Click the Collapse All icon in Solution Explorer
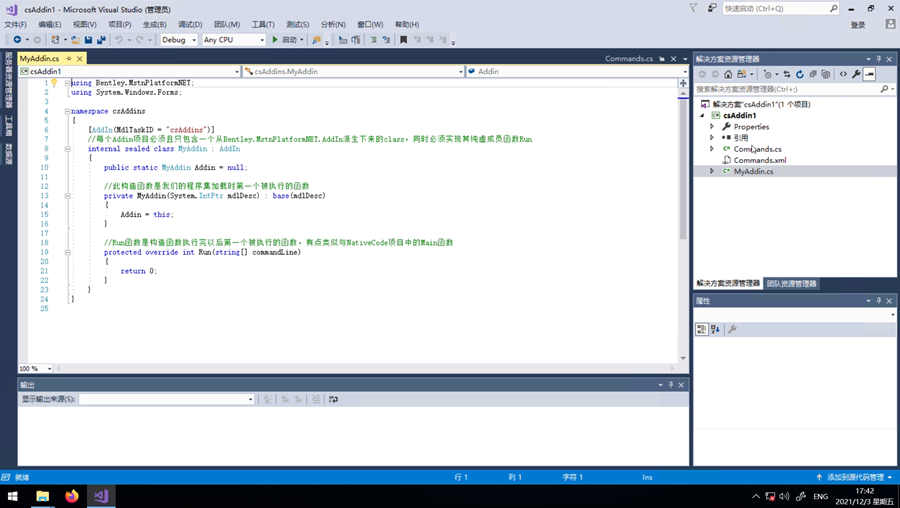Image resolution: width=900 pixels, height=508 pixels. (x=813, y=74)
